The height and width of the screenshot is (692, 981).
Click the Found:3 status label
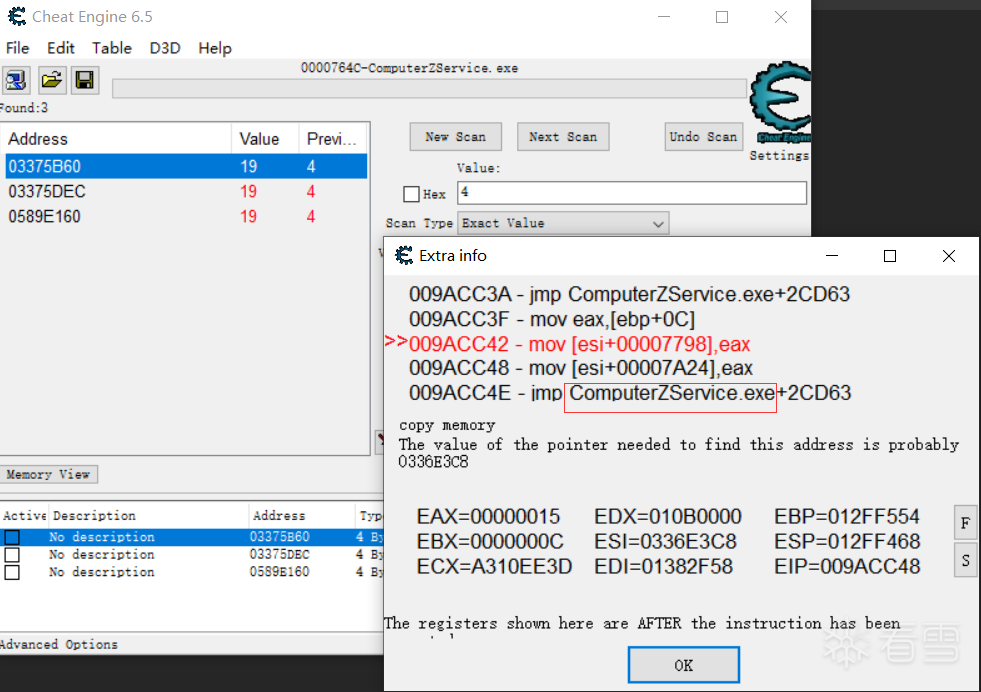point(24,108)
